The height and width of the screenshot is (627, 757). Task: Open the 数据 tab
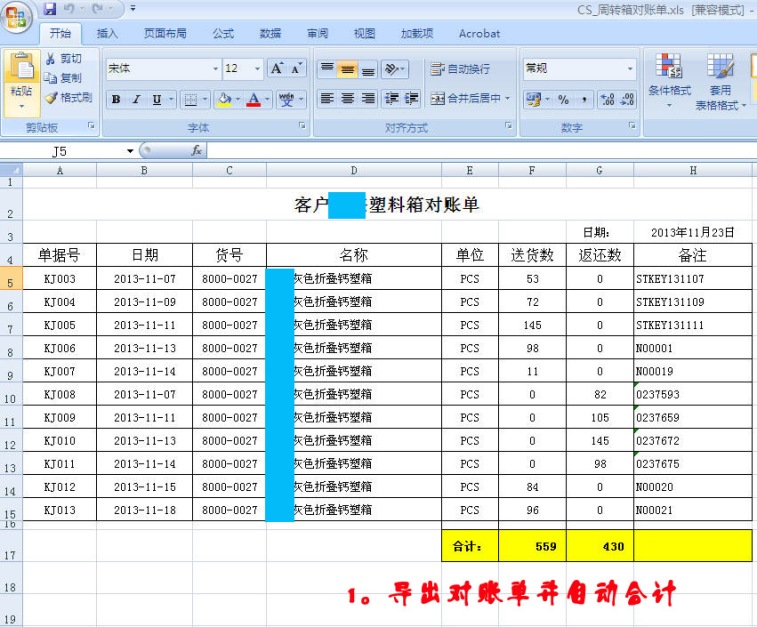pos(270,33)
